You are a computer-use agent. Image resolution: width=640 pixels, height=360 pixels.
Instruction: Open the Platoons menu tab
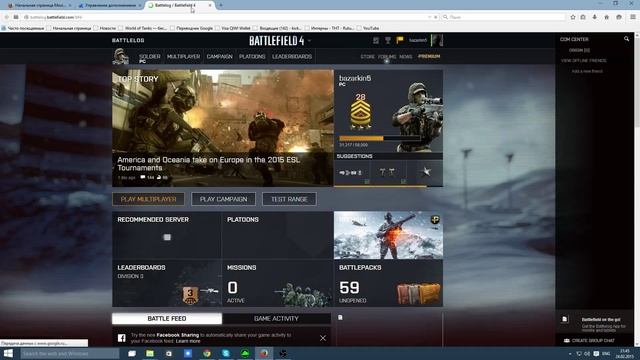[252, 57]
